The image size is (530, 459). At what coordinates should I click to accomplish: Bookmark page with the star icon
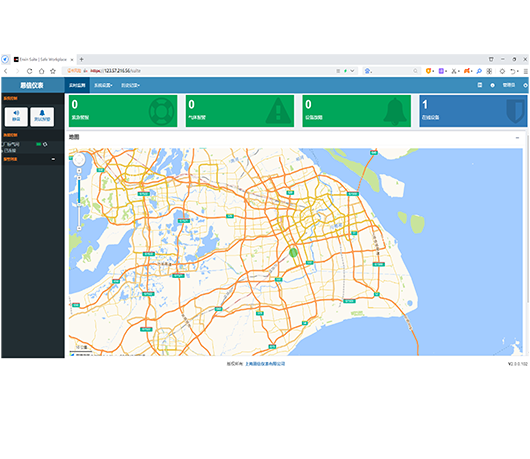point(53,71)
